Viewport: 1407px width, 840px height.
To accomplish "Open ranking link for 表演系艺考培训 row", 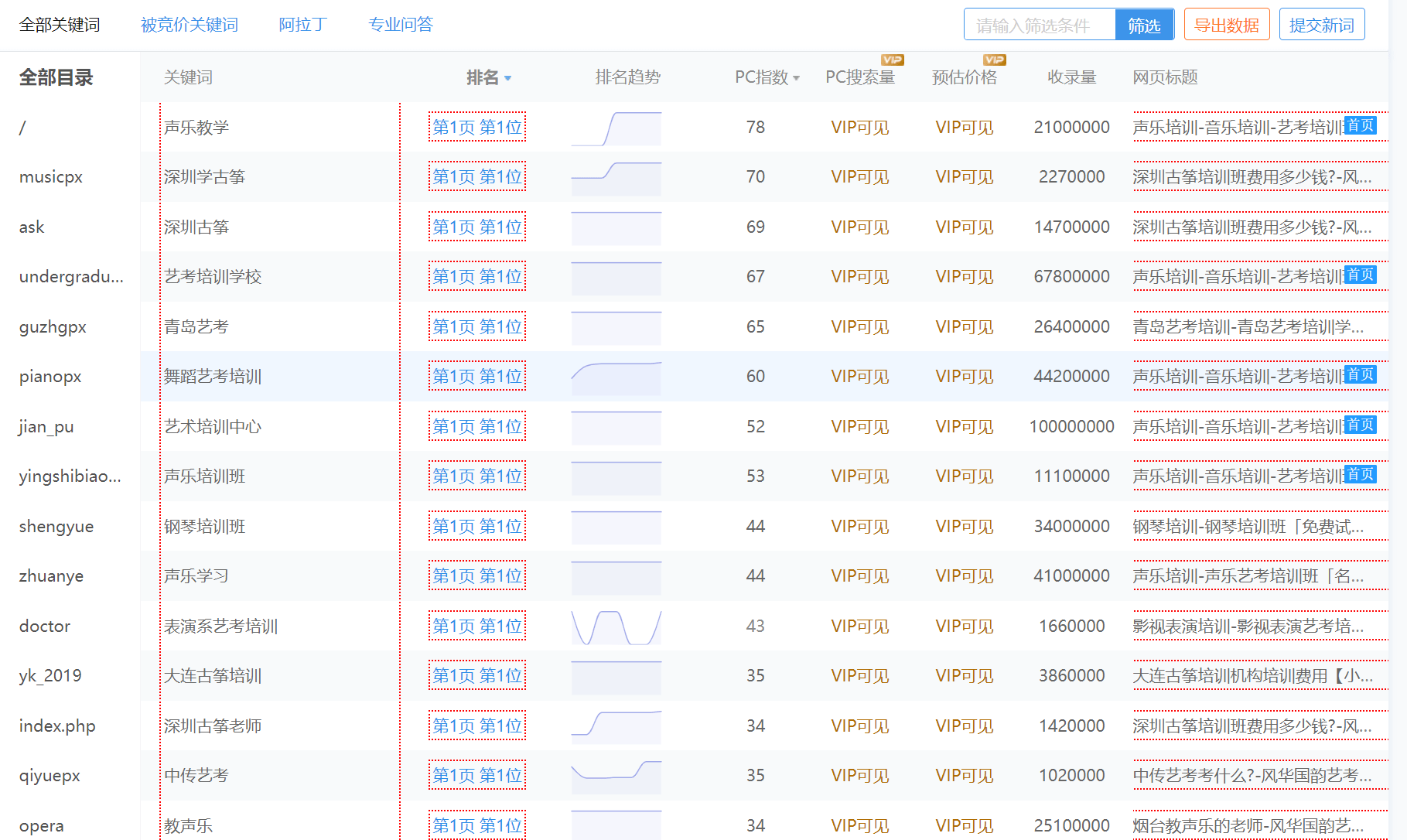I will coord(477,627).
